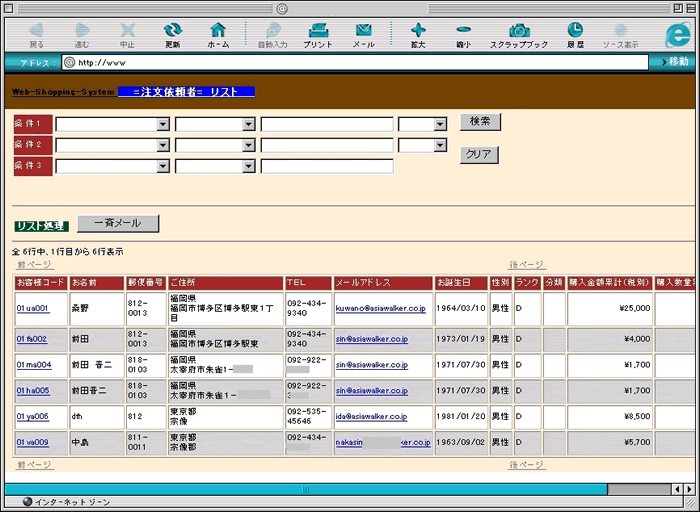
Task: Click the address field showing http://www
Action: (355, 62)
